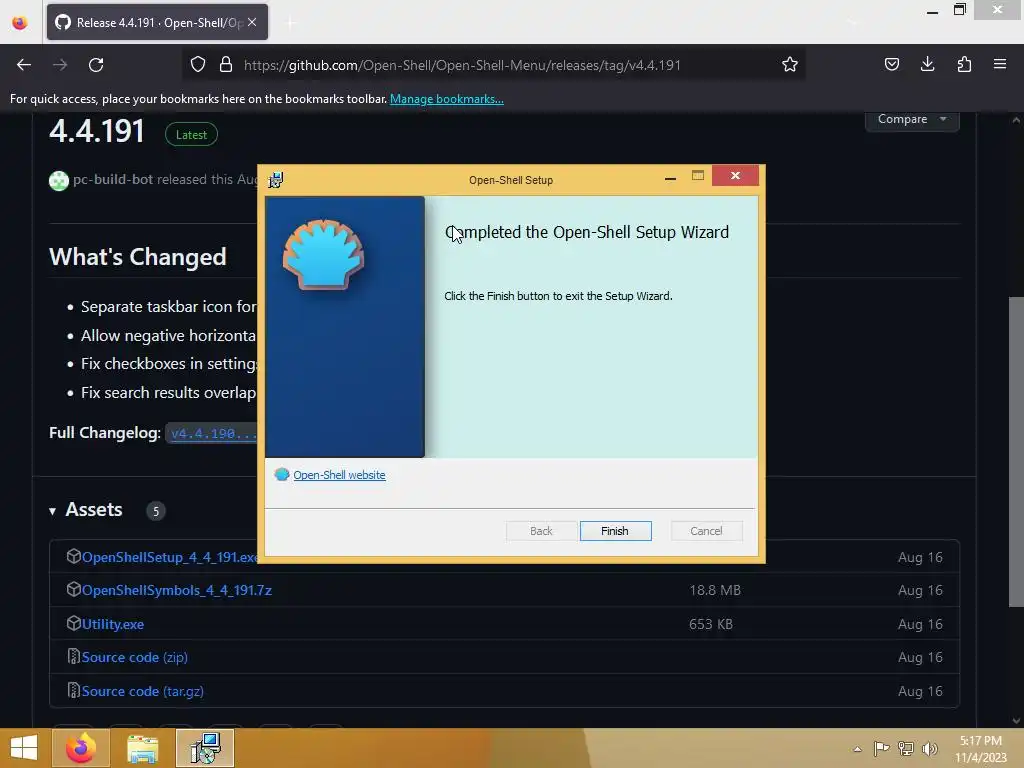Click the assets count badge 5
Viewport: 1024px width, 768px height.
(x=155, y=511)
